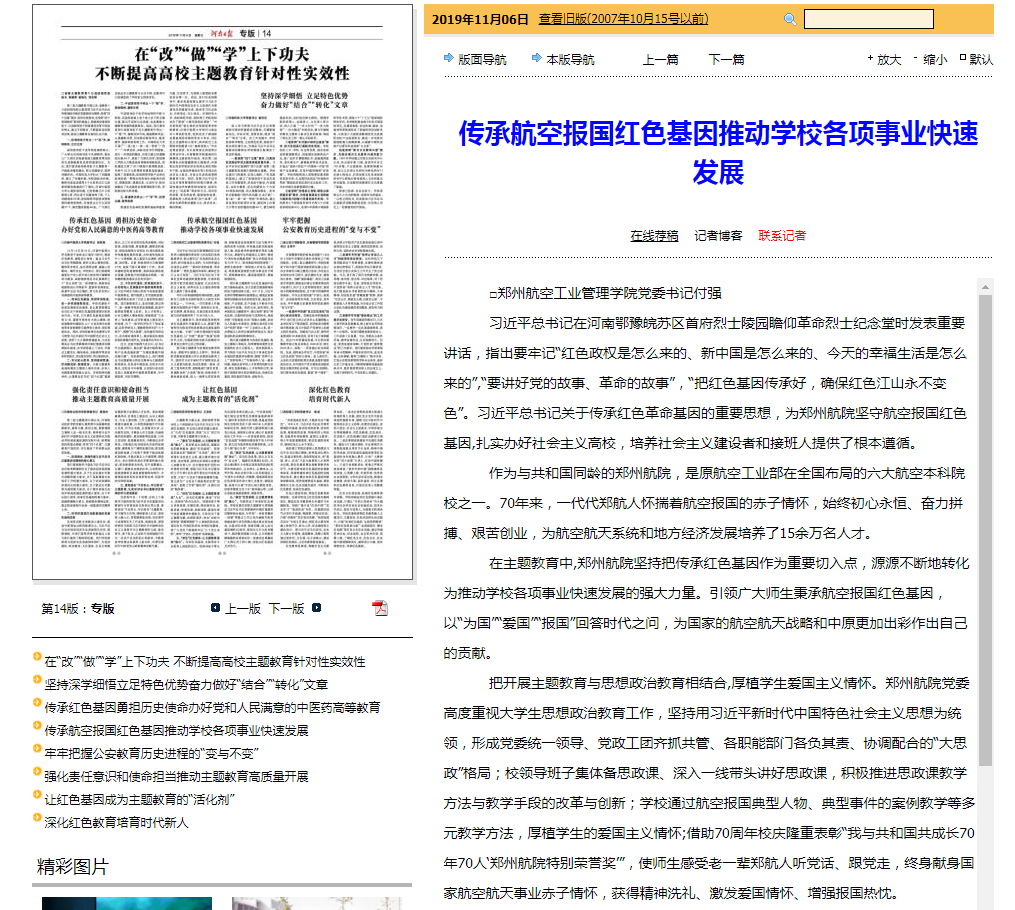This screenshot has height=910, width=1015.
Task: Click the right thumbnail under 精彩图片
Action: [x=317, y=903]
